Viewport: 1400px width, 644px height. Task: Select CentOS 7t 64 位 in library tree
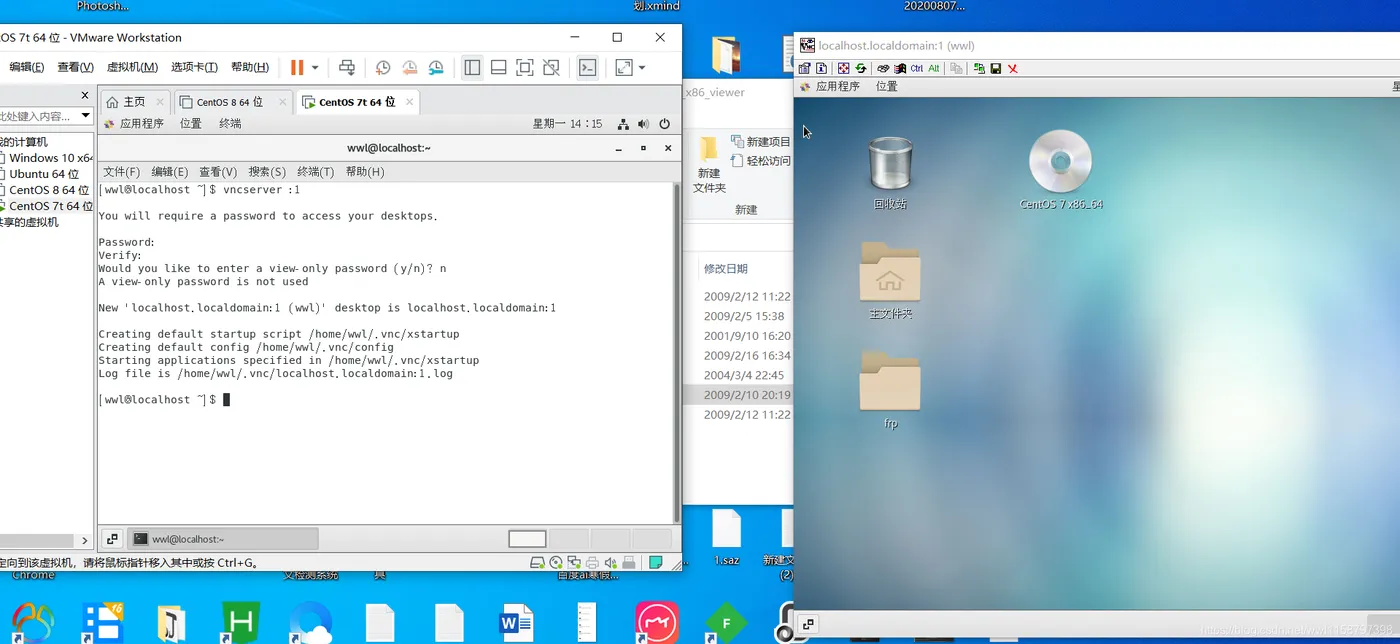(51, 206)
